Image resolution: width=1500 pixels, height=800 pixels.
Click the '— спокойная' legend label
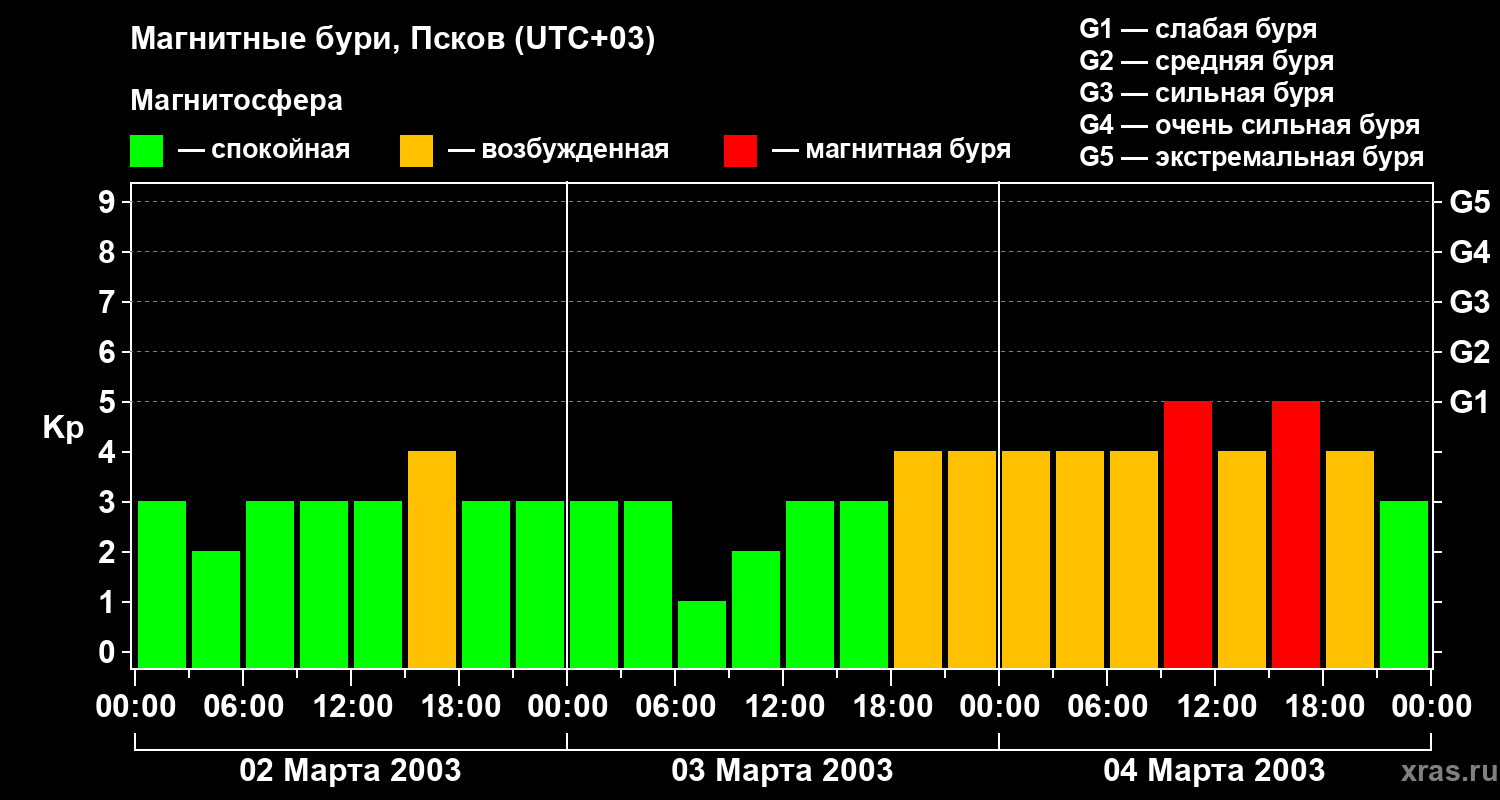[264, 151]
